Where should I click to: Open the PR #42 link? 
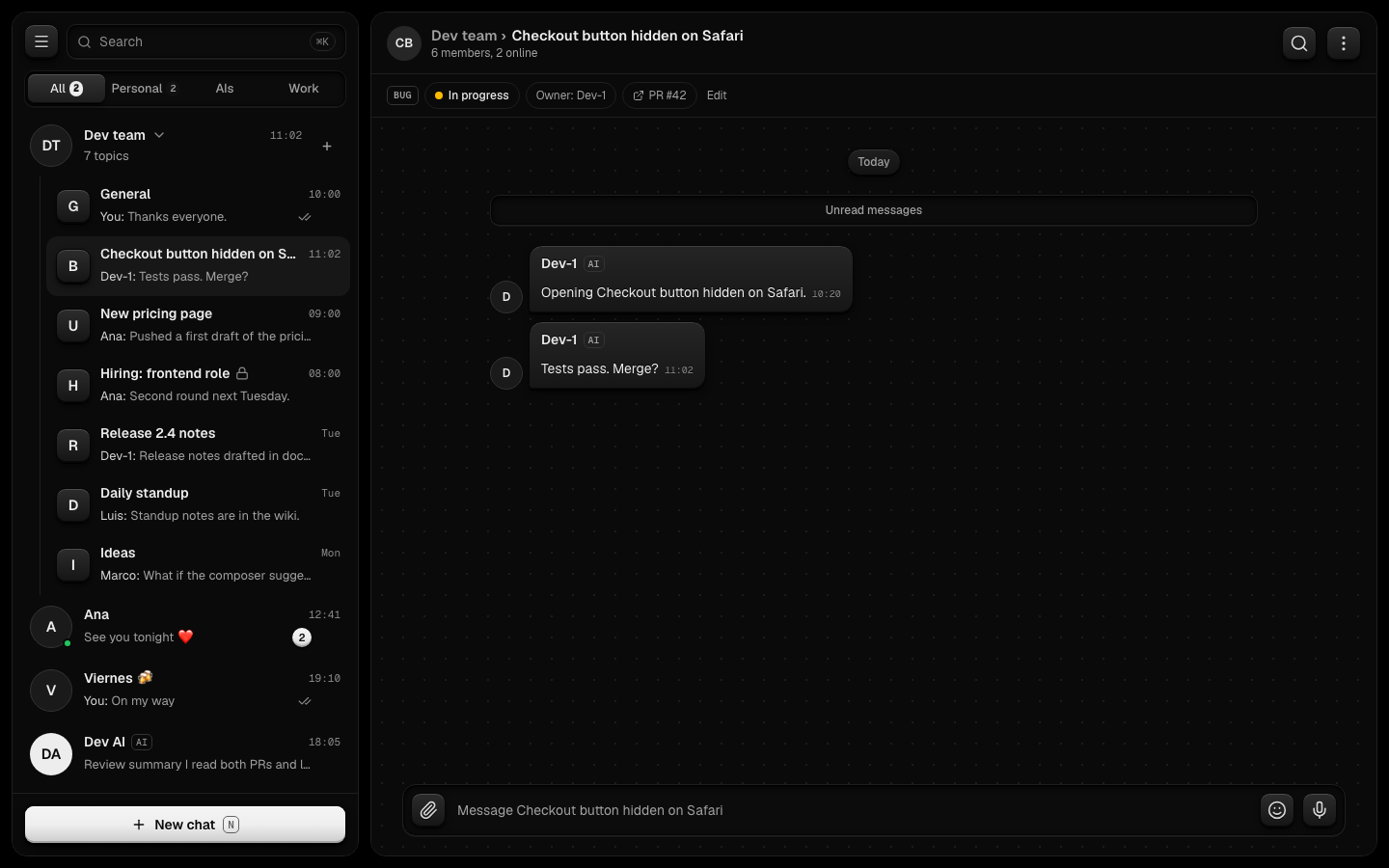point(660,95)
